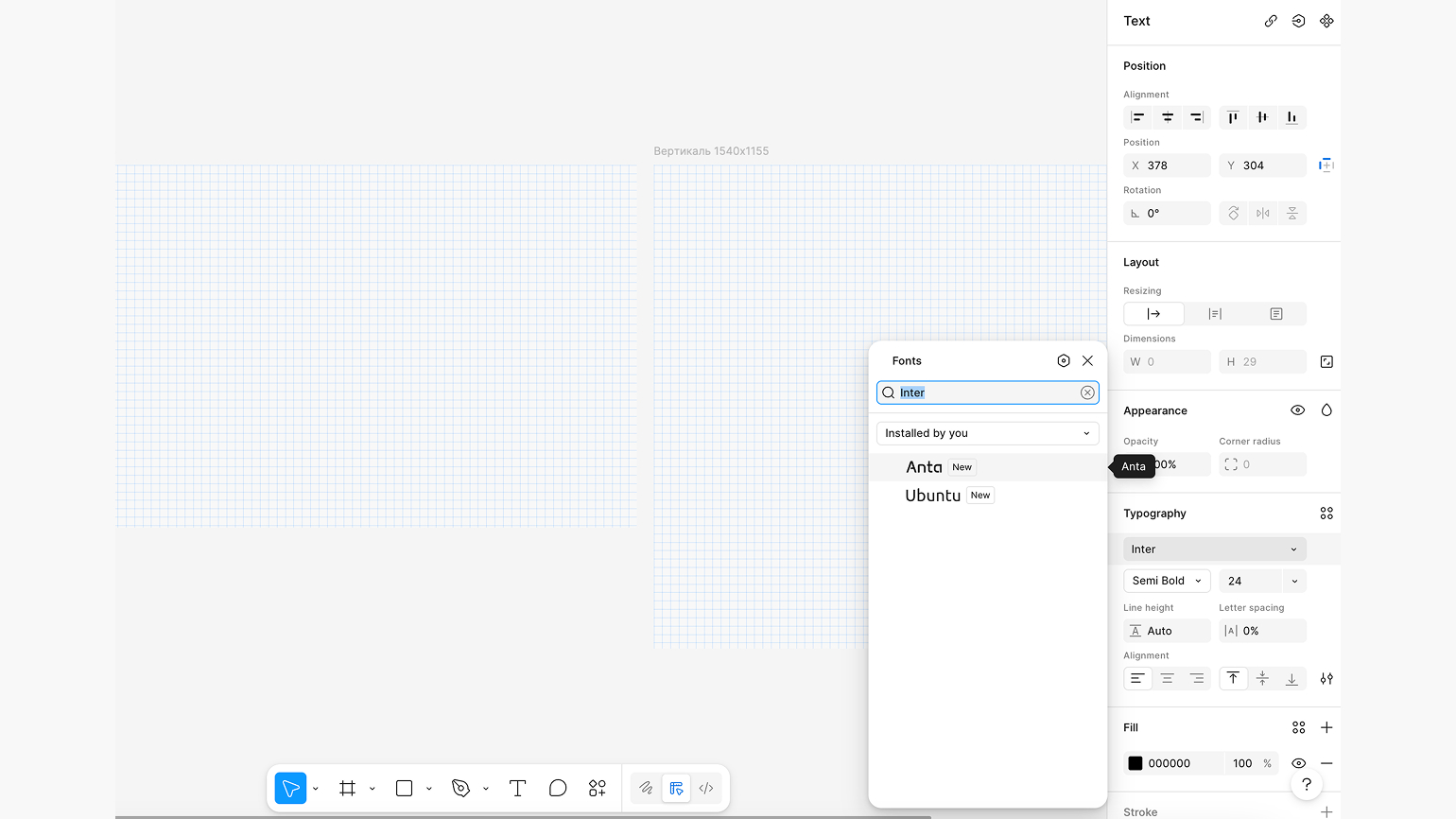The height and width of the screenshot is (819, 1456).
Task: Expand the 'Installed by you' dropdown
Action: tap(987, 433)
